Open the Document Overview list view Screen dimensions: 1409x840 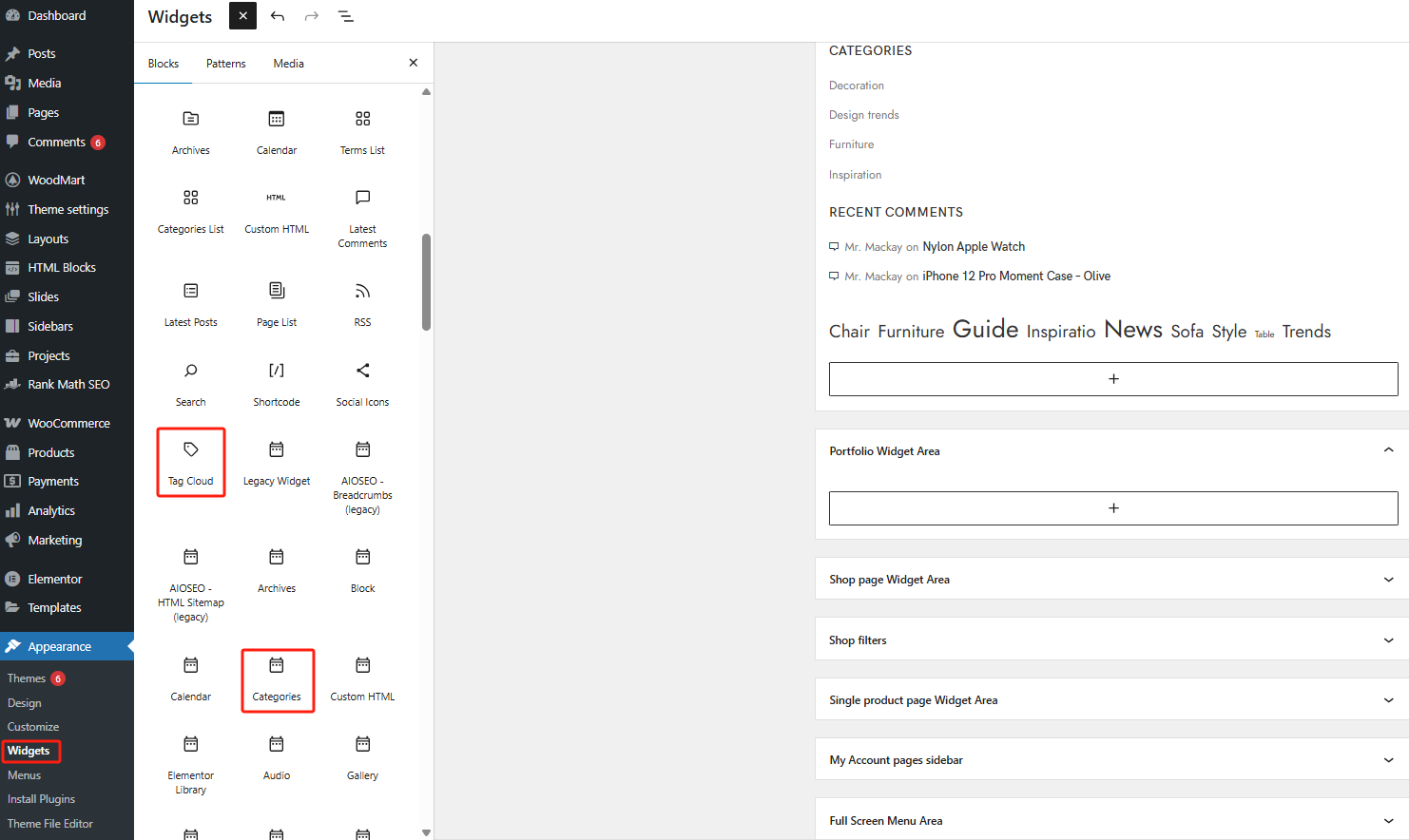click(x=345, y=16)
